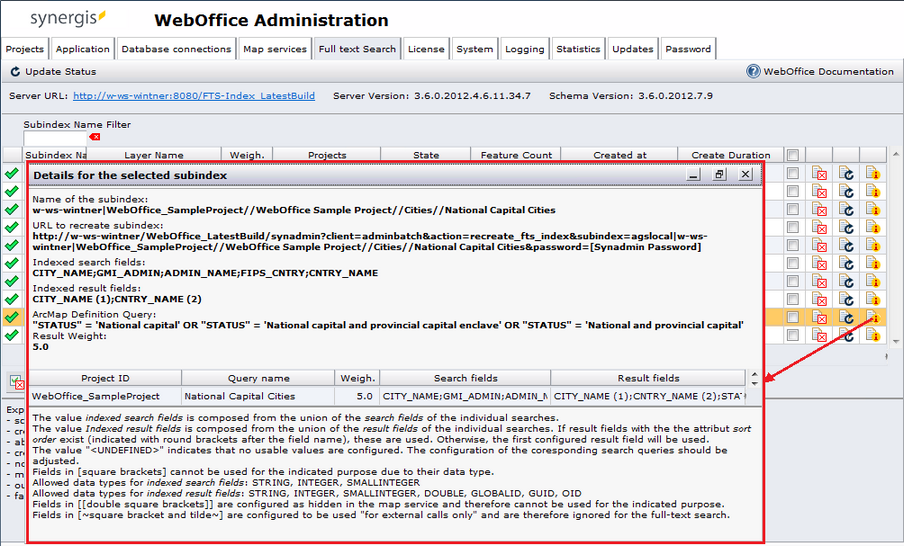Follow the FTS-Index_LatestBuild server URL link
This screenshot has height=546, width=904.
[194, 96]
